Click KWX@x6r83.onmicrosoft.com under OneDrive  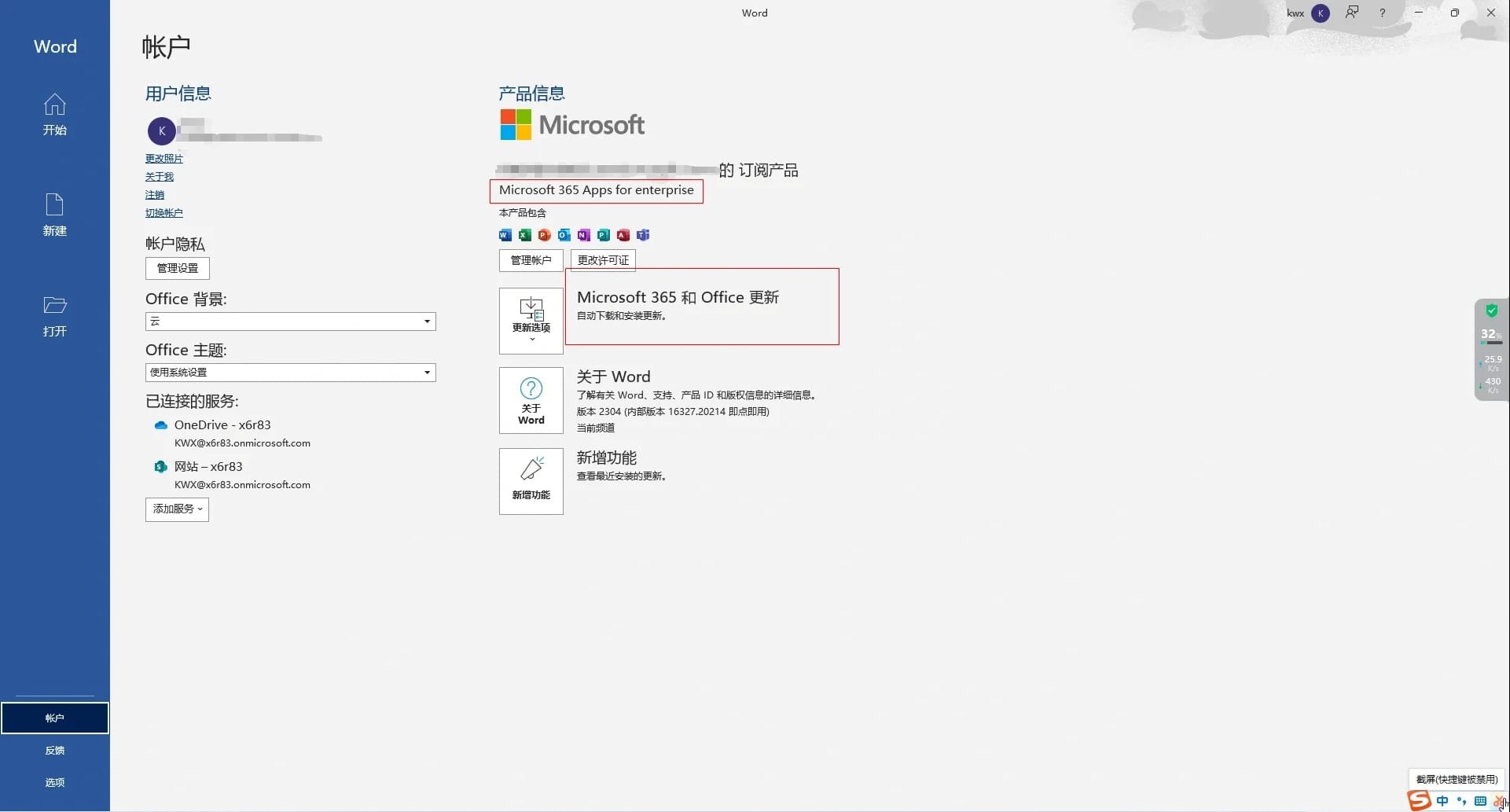click(242, 443)
